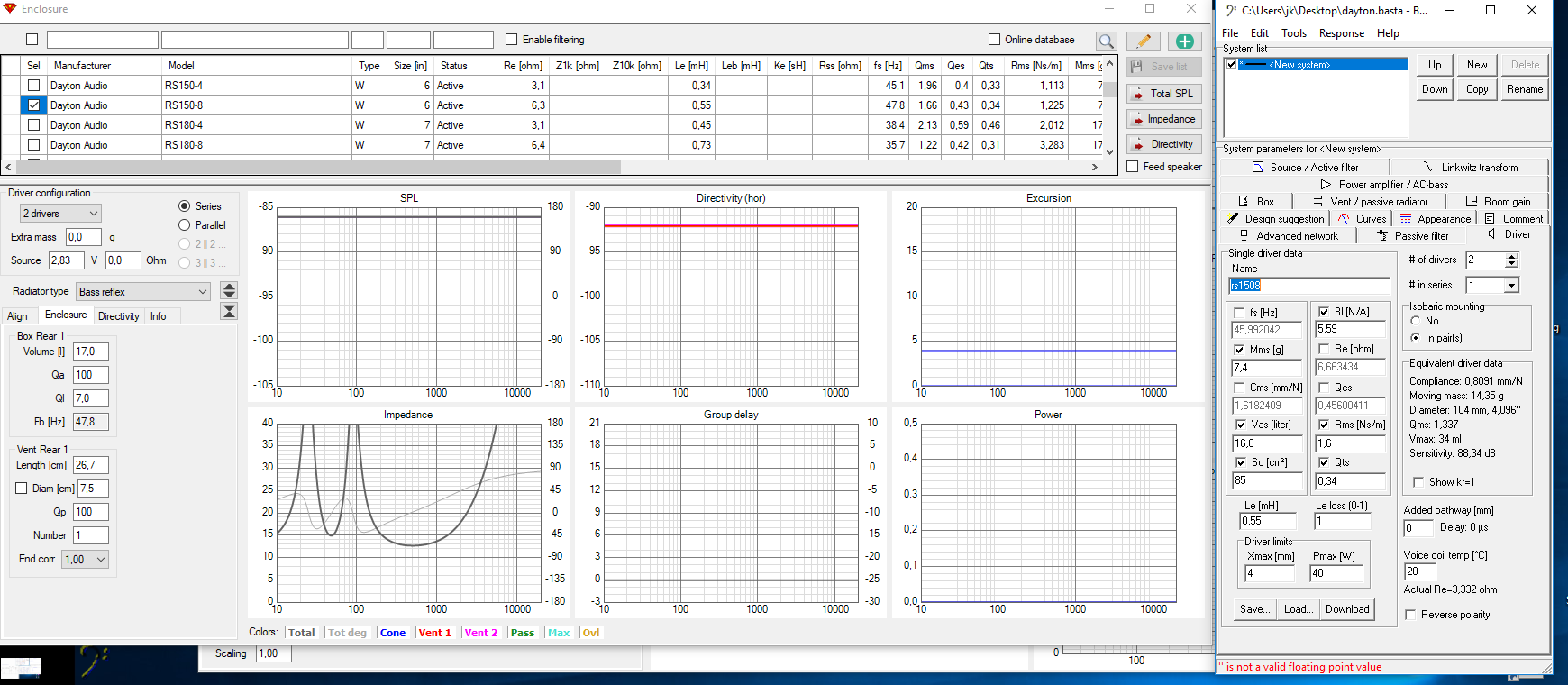Image resolution: width=1568 pixels, height=685 pixels.
Task: Open the Radiator type Bass reflex dropdown
Action: 143,292
